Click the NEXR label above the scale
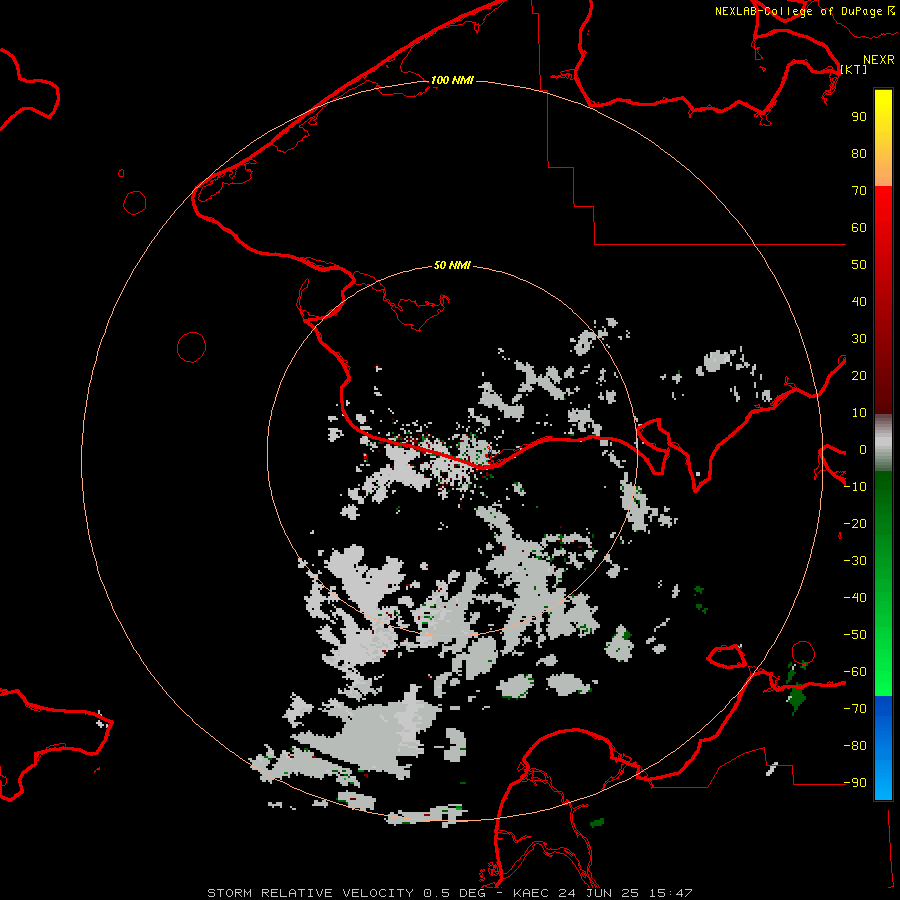The height and width of the screenshot is (900, 900). pos(879,60)
